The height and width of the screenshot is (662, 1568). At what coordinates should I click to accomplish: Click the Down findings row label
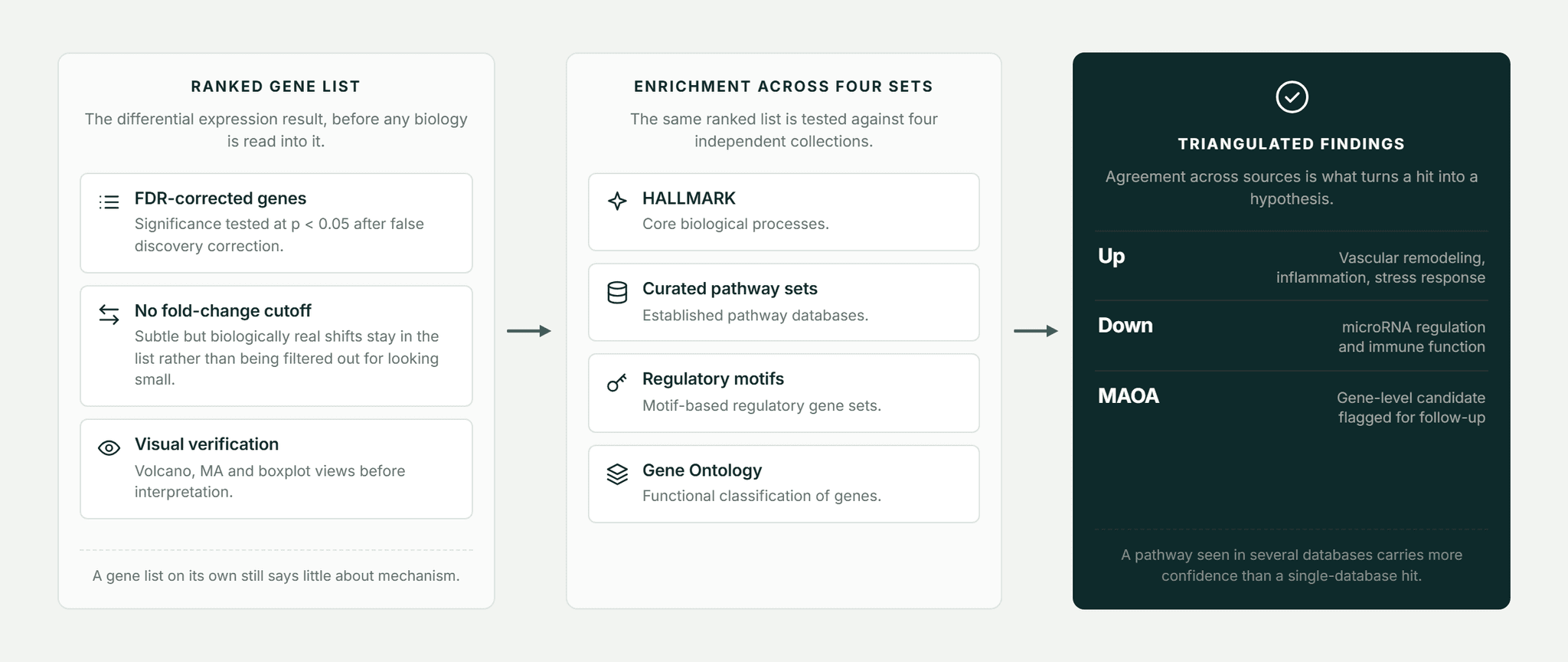[1125, 326]
